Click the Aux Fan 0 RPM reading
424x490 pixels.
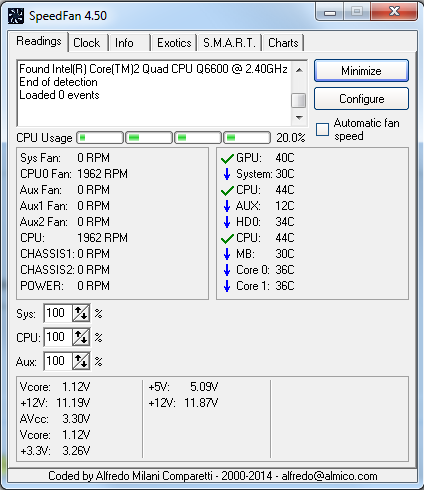pyautogui.click(x=65, y=190)
